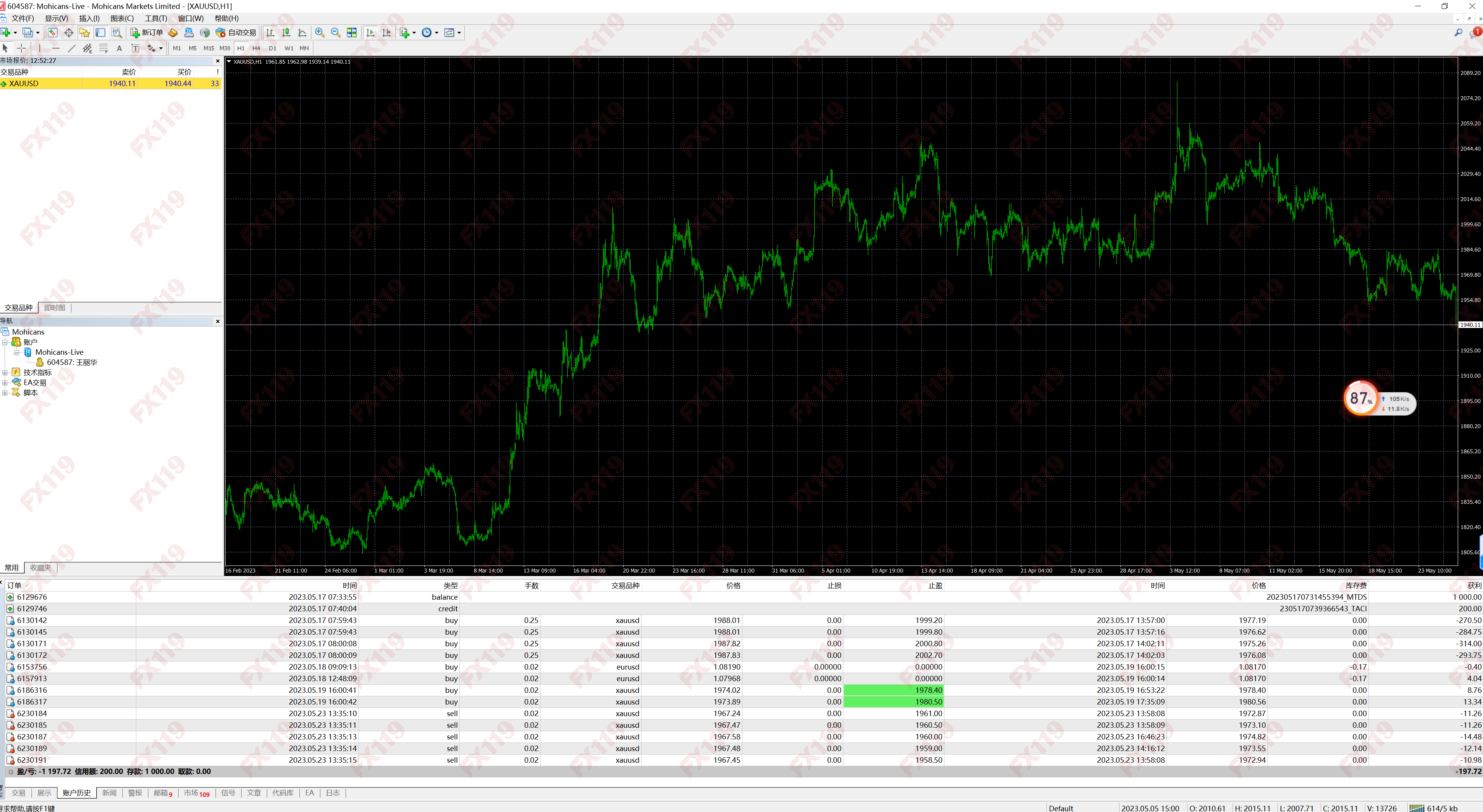Switch to the 收藏夹 favorites tab
This screenshot has width=1483, height=812.
point(40,568)
